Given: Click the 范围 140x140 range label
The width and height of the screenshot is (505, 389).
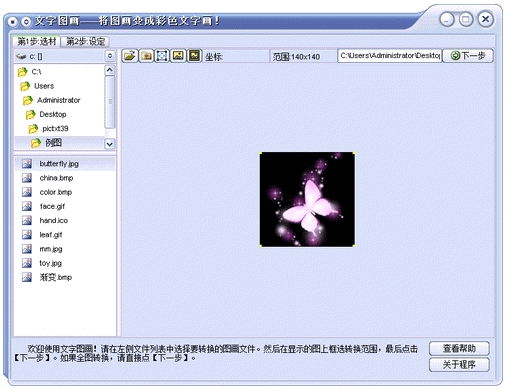Looking at the screenshot, I should pyautogui.click(x=296, y=57).
